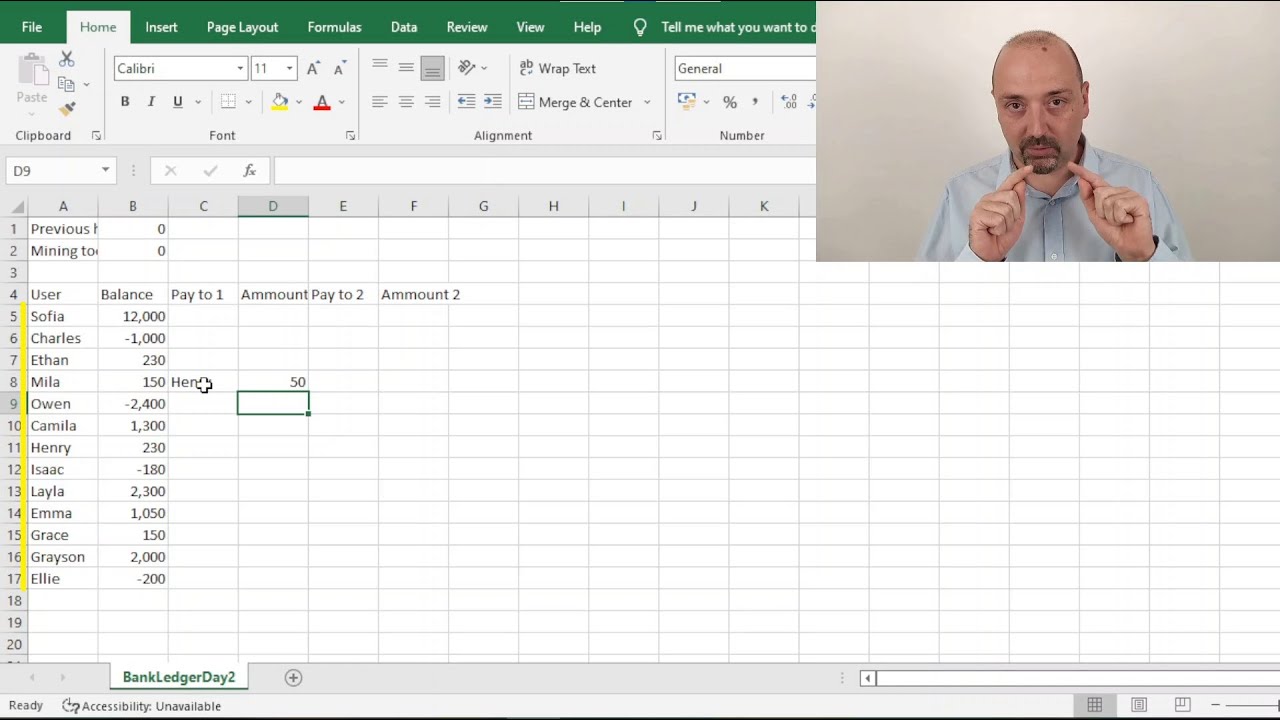Switch to Page Break Preview
1280x720 pixels.
[x=1182, y=706]
